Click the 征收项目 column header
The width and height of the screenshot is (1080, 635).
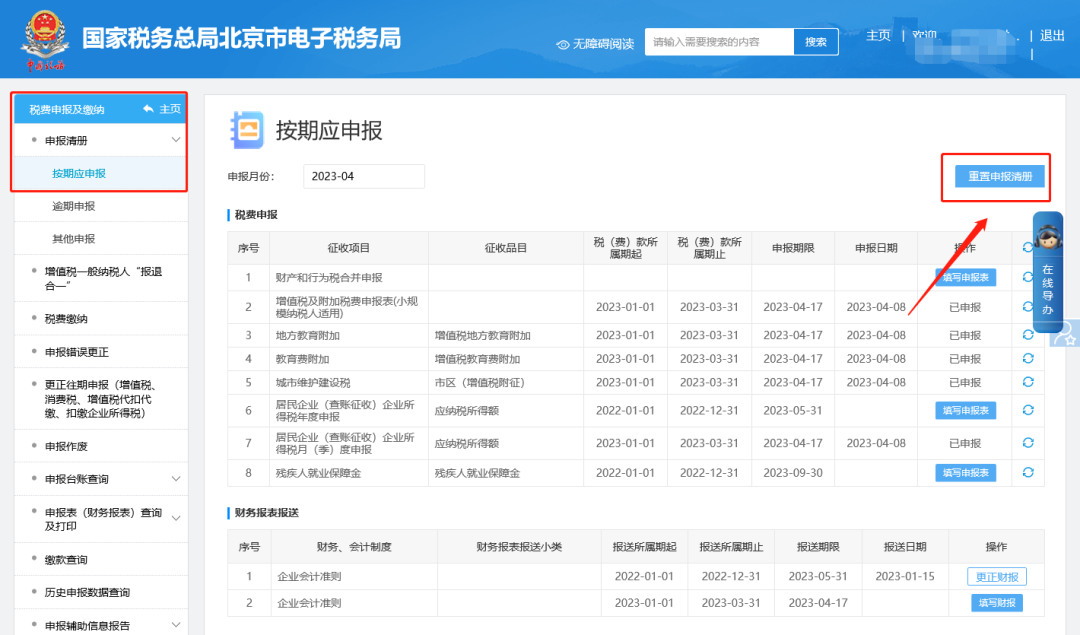click(349, 248)
